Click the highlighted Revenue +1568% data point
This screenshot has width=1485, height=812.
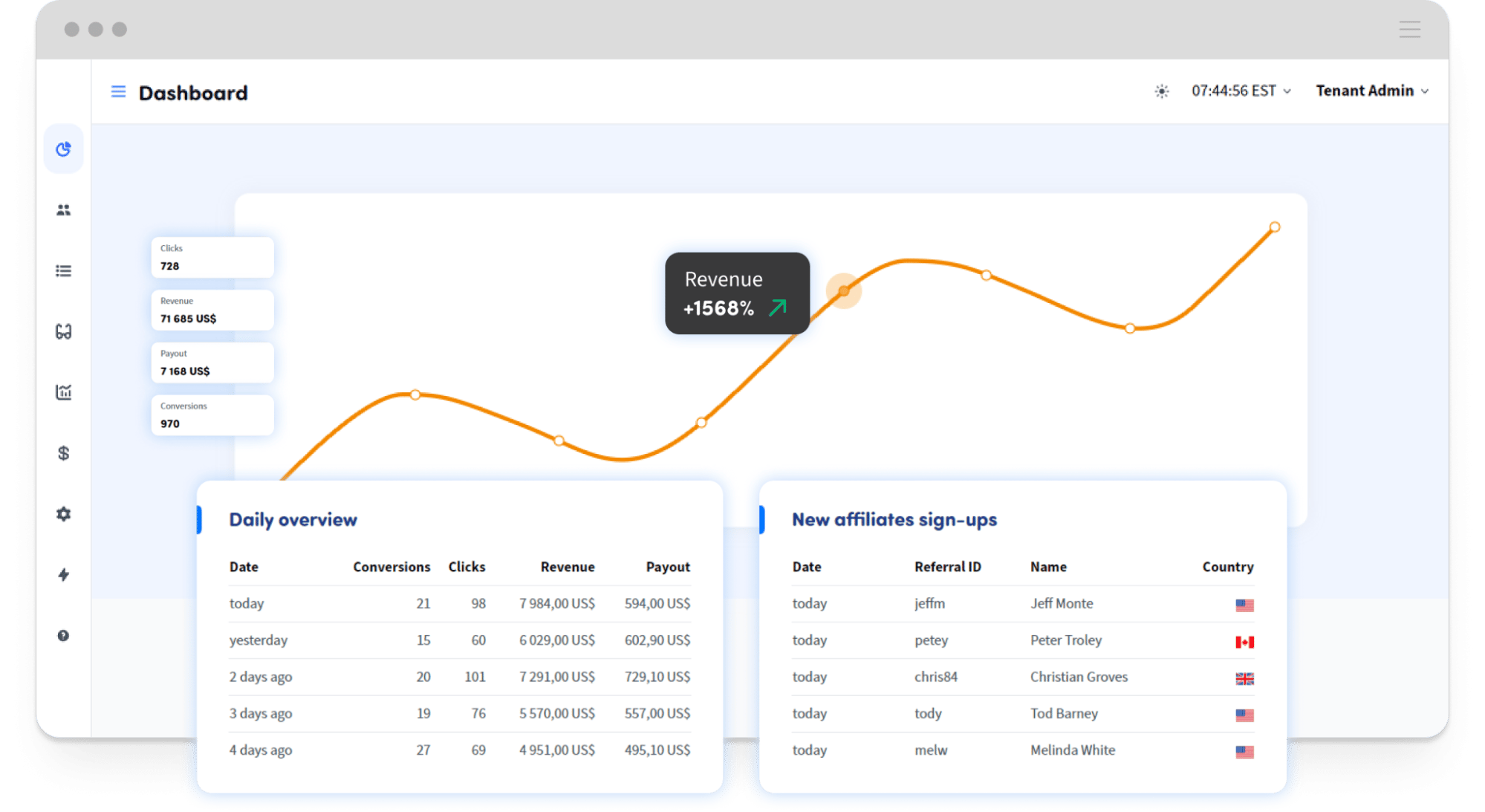[x=844, y=292]
